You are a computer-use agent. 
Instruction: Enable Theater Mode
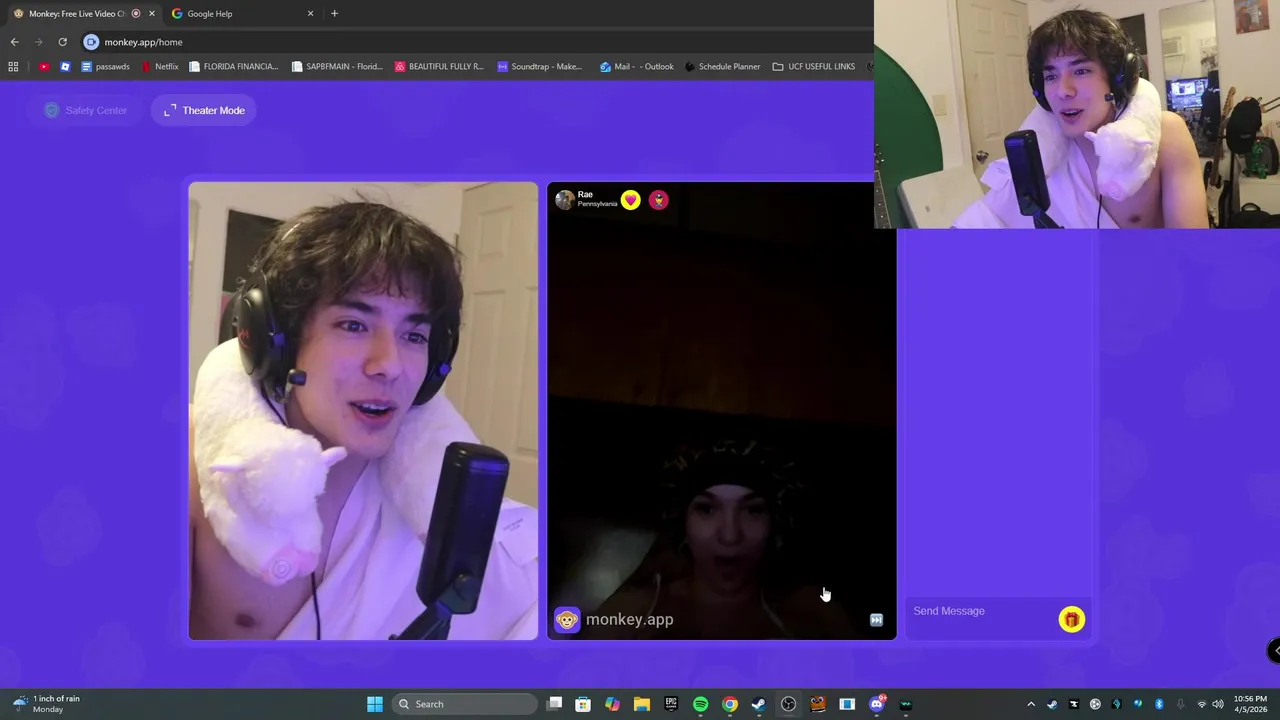pyautogui.click(x=204, y=110)
